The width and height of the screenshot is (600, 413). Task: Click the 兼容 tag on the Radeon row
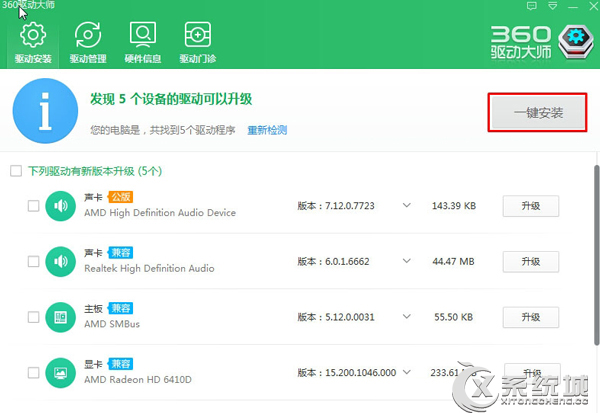pyautogui.click(x=120, y=364)
